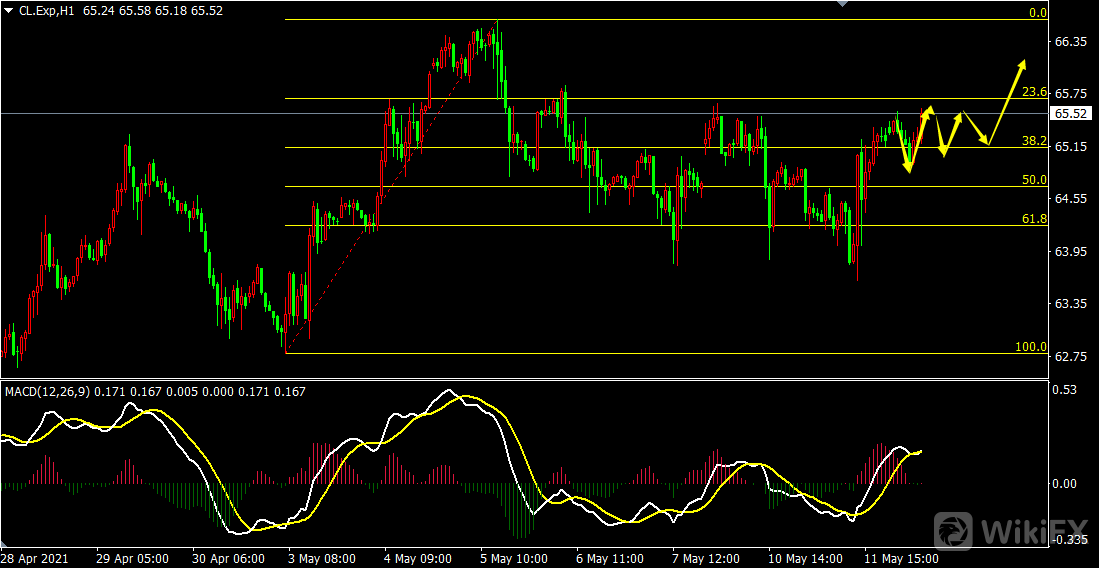Open the CL.Exp,H1 chart dropdown triangle
1099x568 pixels.
coord(8,11)
